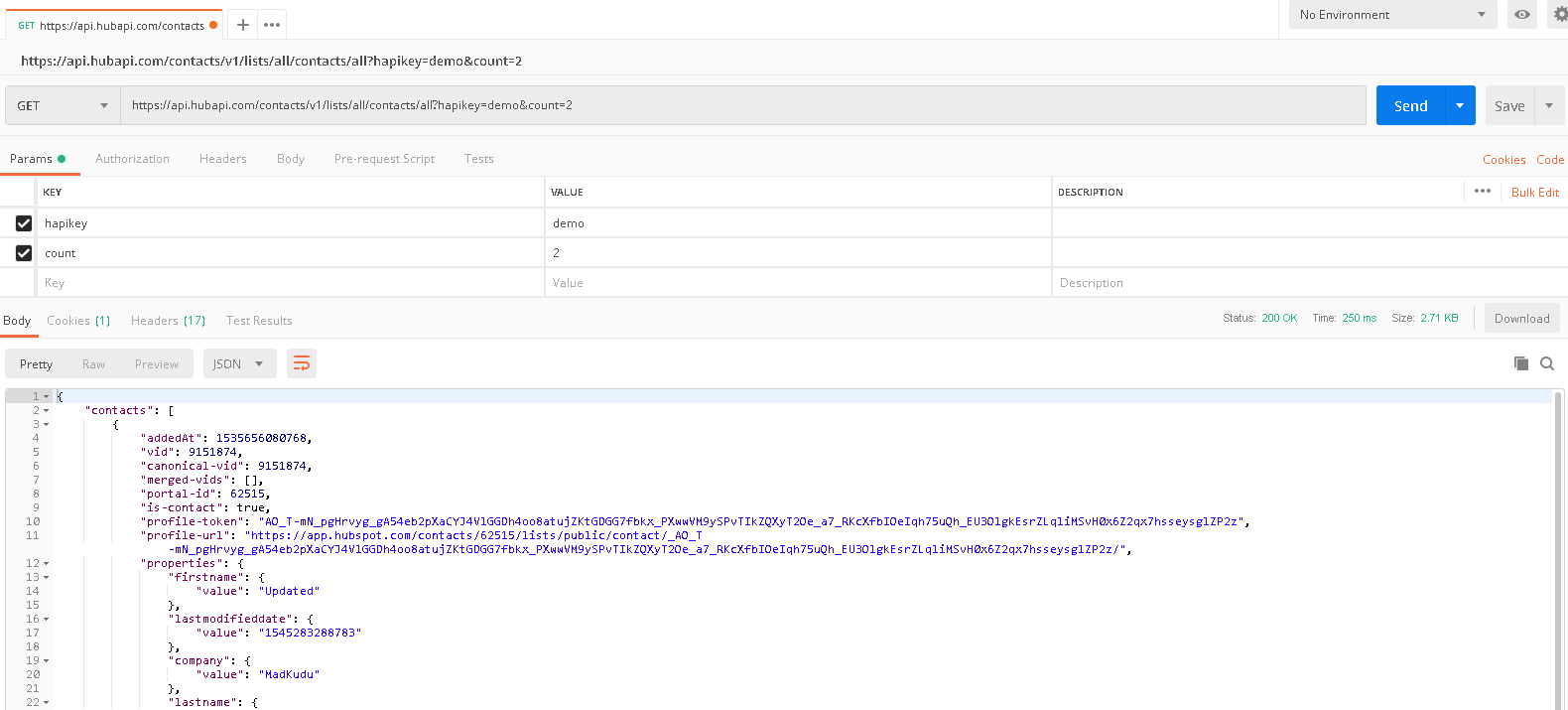
Task: Click the hapikey key cell
Action: pos(291,223)
